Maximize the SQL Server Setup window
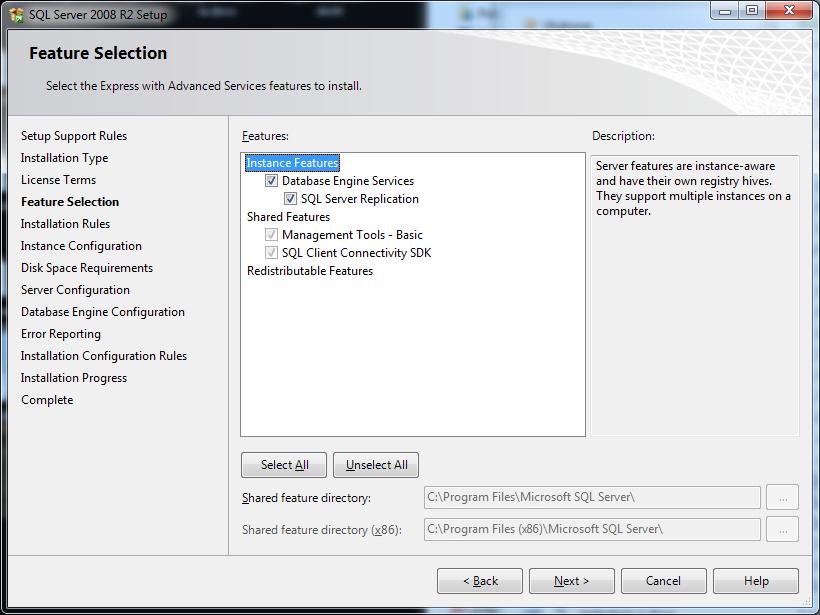 coord(751,11)
